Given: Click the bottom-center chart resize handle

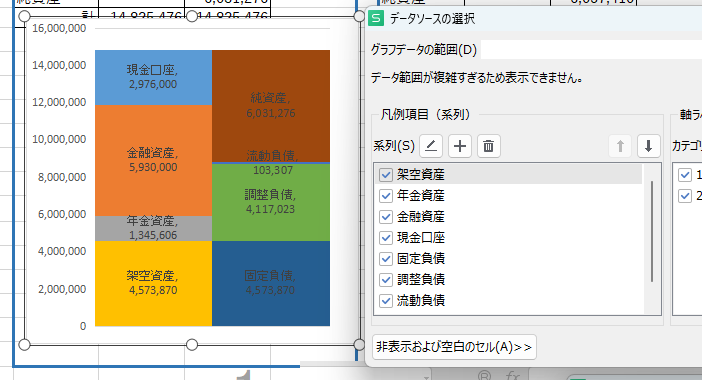Looking at the screenshot, I should click(x=192, y=345).
